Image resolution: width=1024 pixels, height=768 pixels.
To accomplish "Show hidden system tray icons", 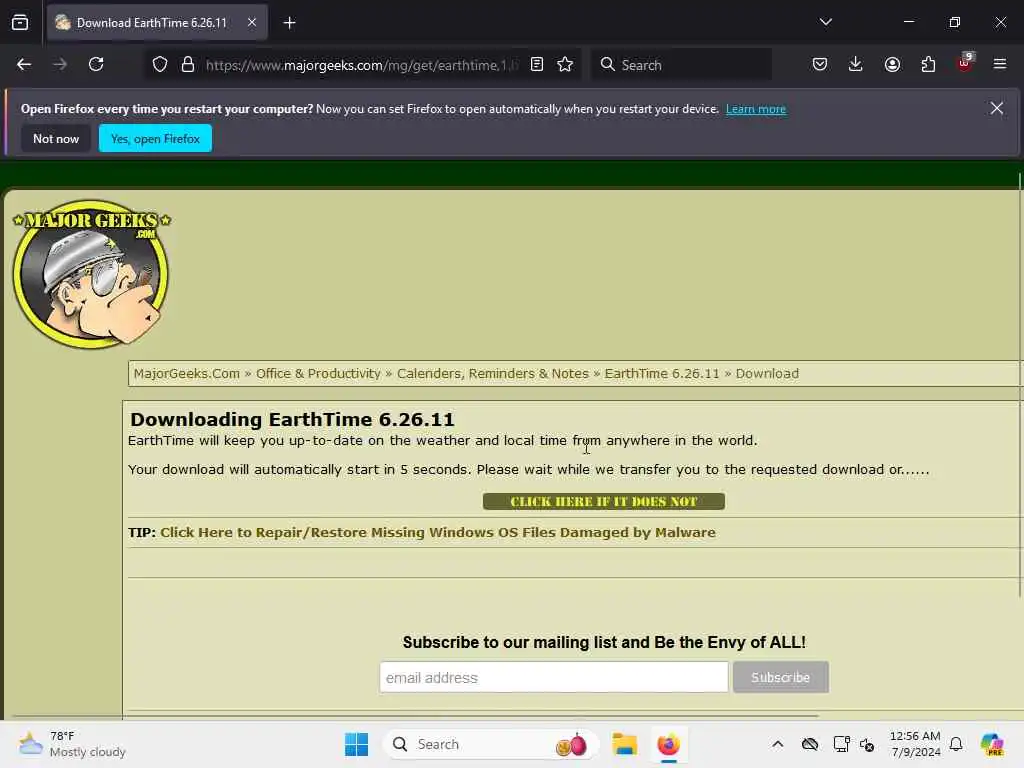I will (x=778, y=744).
